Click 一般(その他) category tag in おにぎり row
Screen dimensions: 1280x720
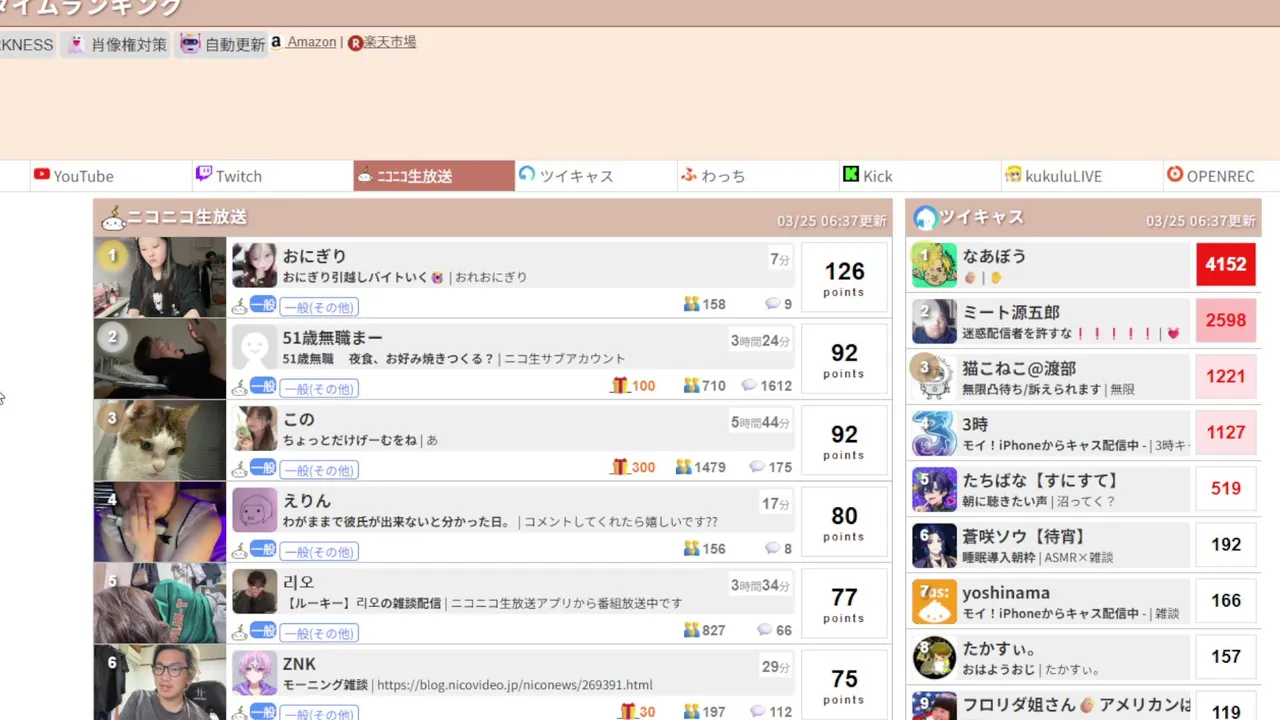[x=319, y=307]
